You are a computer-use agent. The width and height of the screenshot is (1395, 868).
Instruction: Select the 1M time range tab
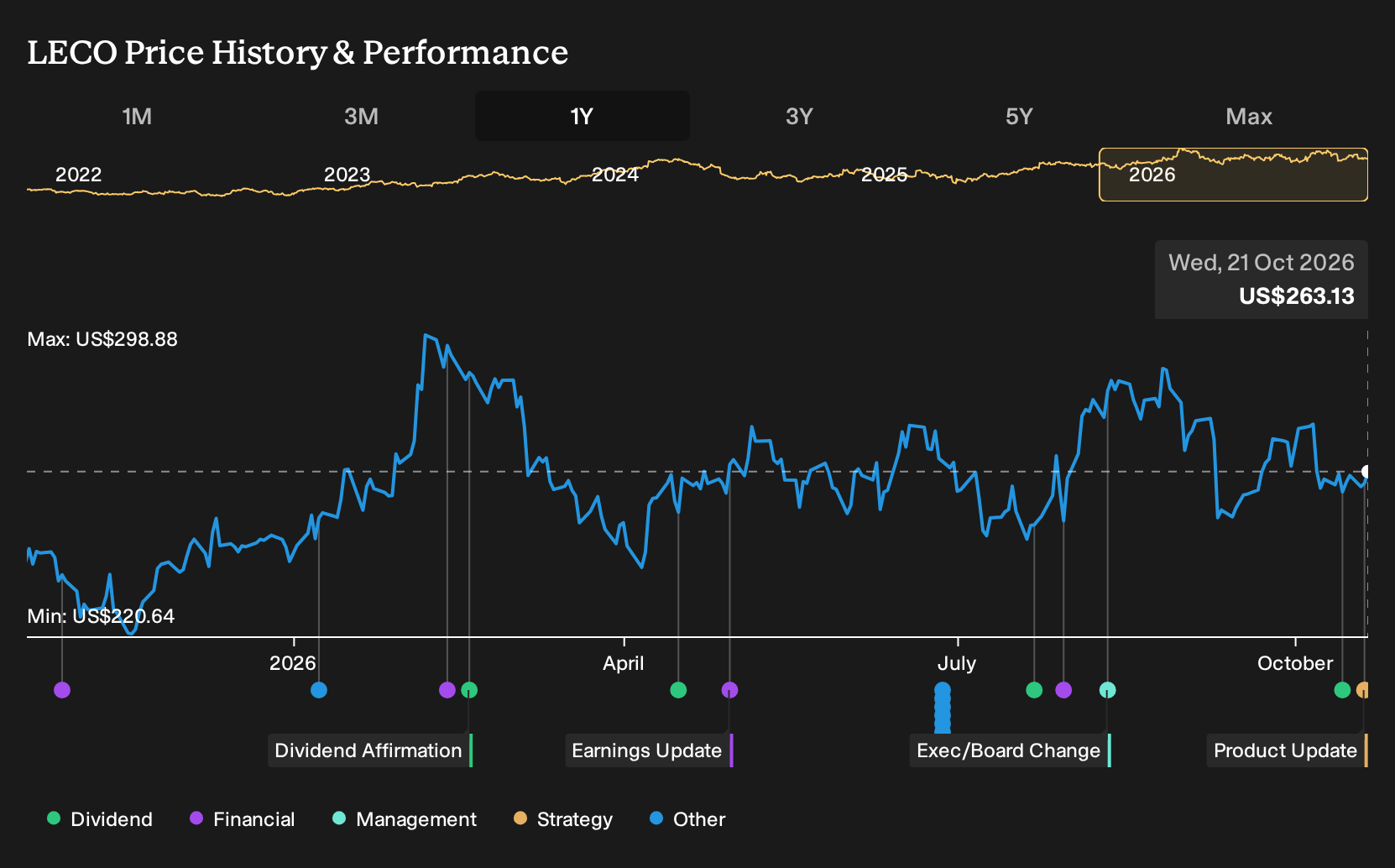(137, 116)
